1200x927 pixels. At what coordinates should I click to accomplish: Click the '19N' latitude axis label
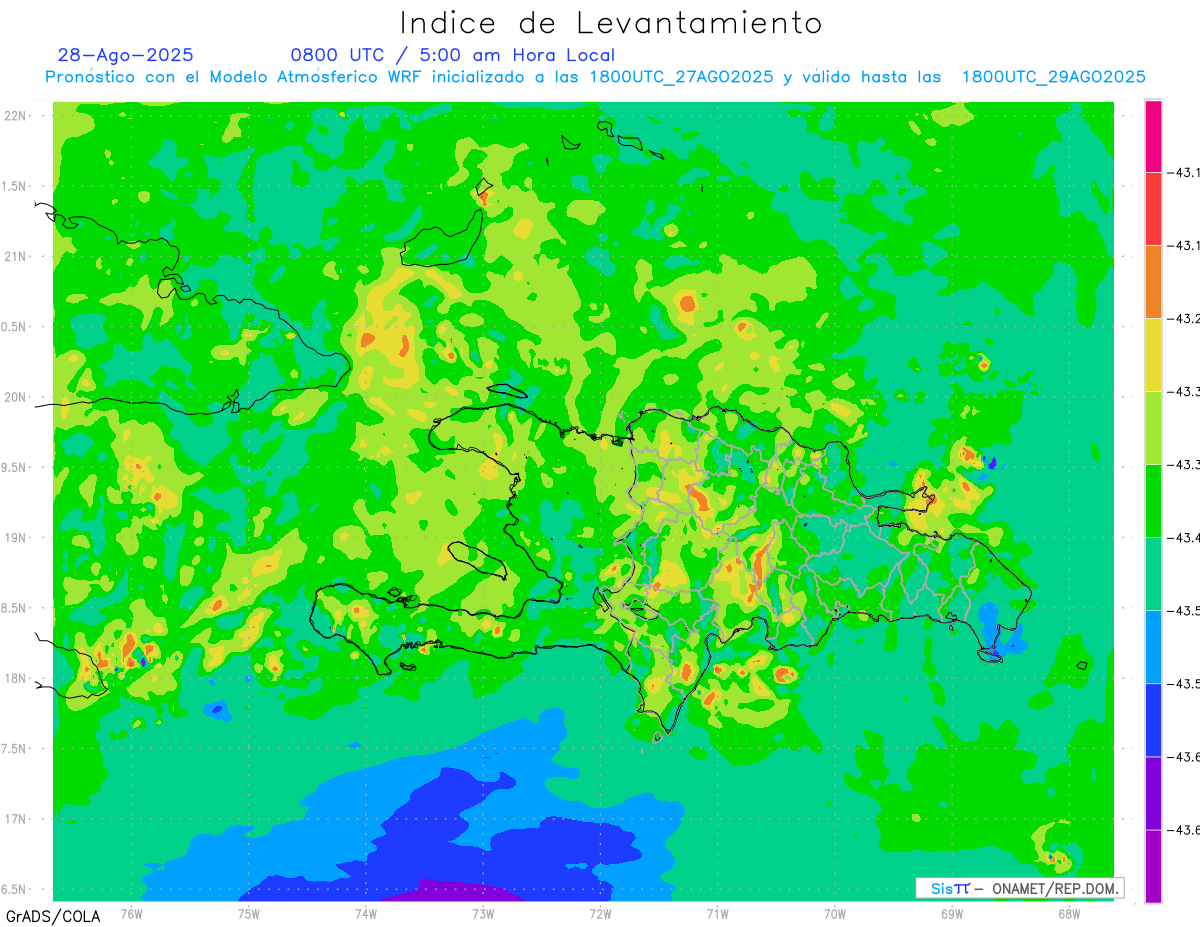click(x=15, y=538)
